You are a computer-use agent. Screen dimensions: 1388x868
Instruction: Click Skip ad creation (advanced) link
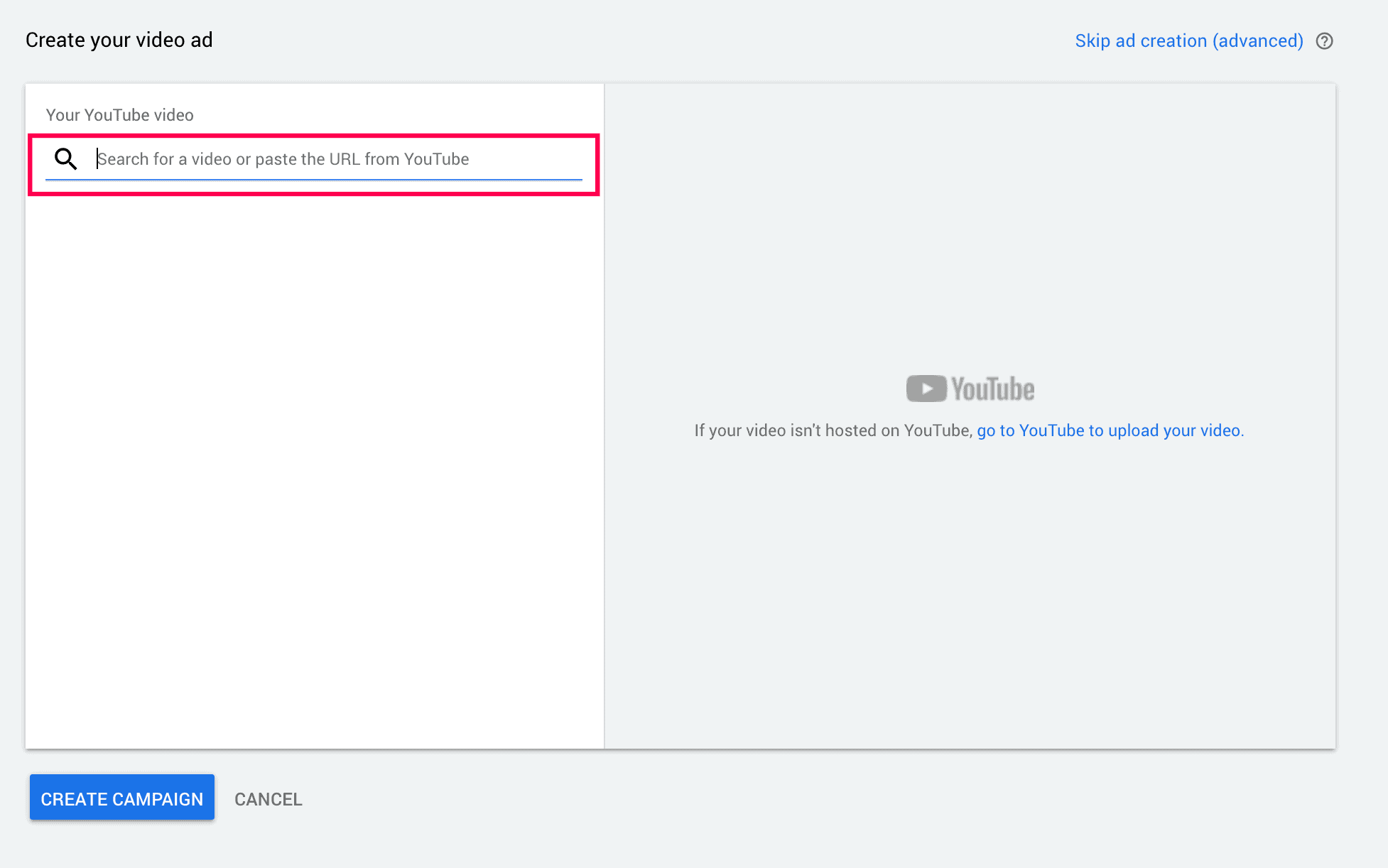tap(1189, 41)
